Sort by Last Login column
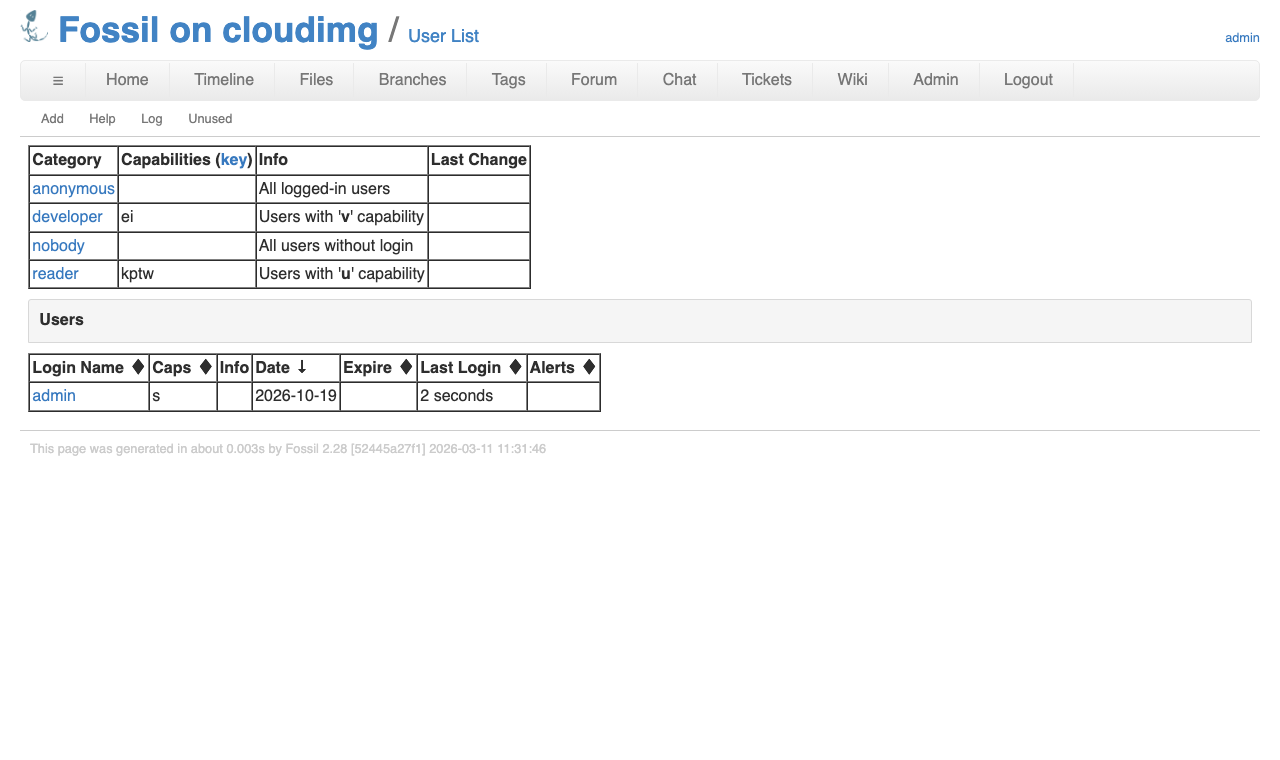 pyautogui.click(x=472, y=367)
